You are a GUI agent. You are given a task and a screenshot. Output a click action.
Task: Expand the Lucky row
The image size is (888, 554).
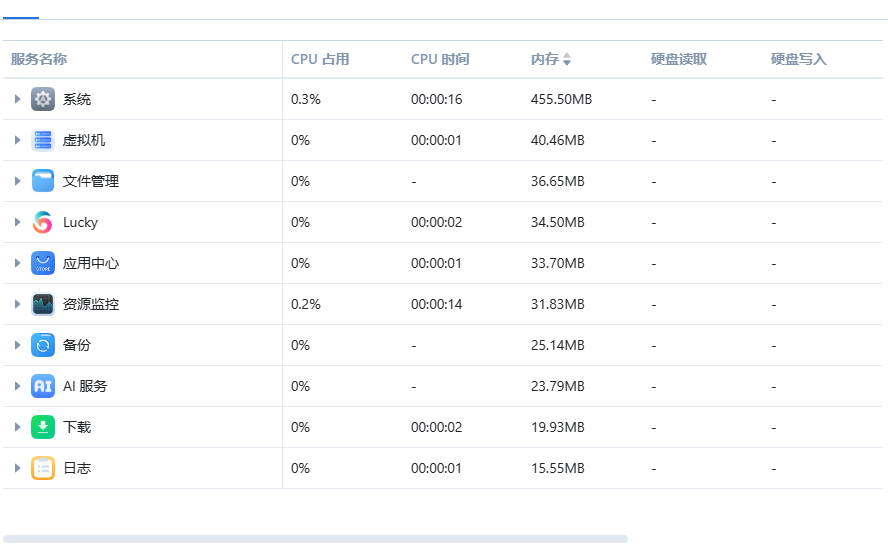(x=18, y=222)
